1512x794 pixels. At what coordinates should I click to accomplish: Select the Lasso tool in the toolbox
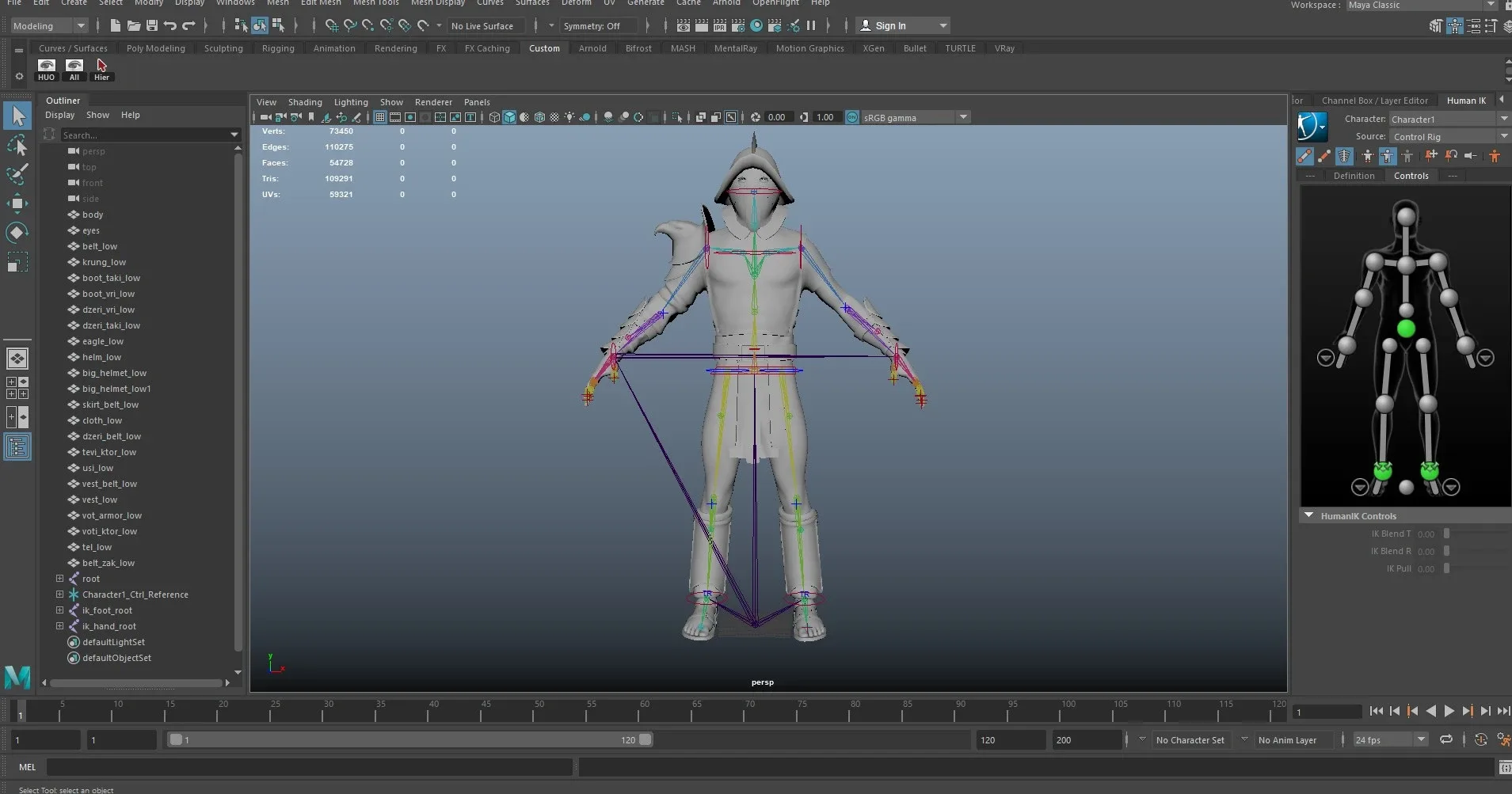point(17,146)
